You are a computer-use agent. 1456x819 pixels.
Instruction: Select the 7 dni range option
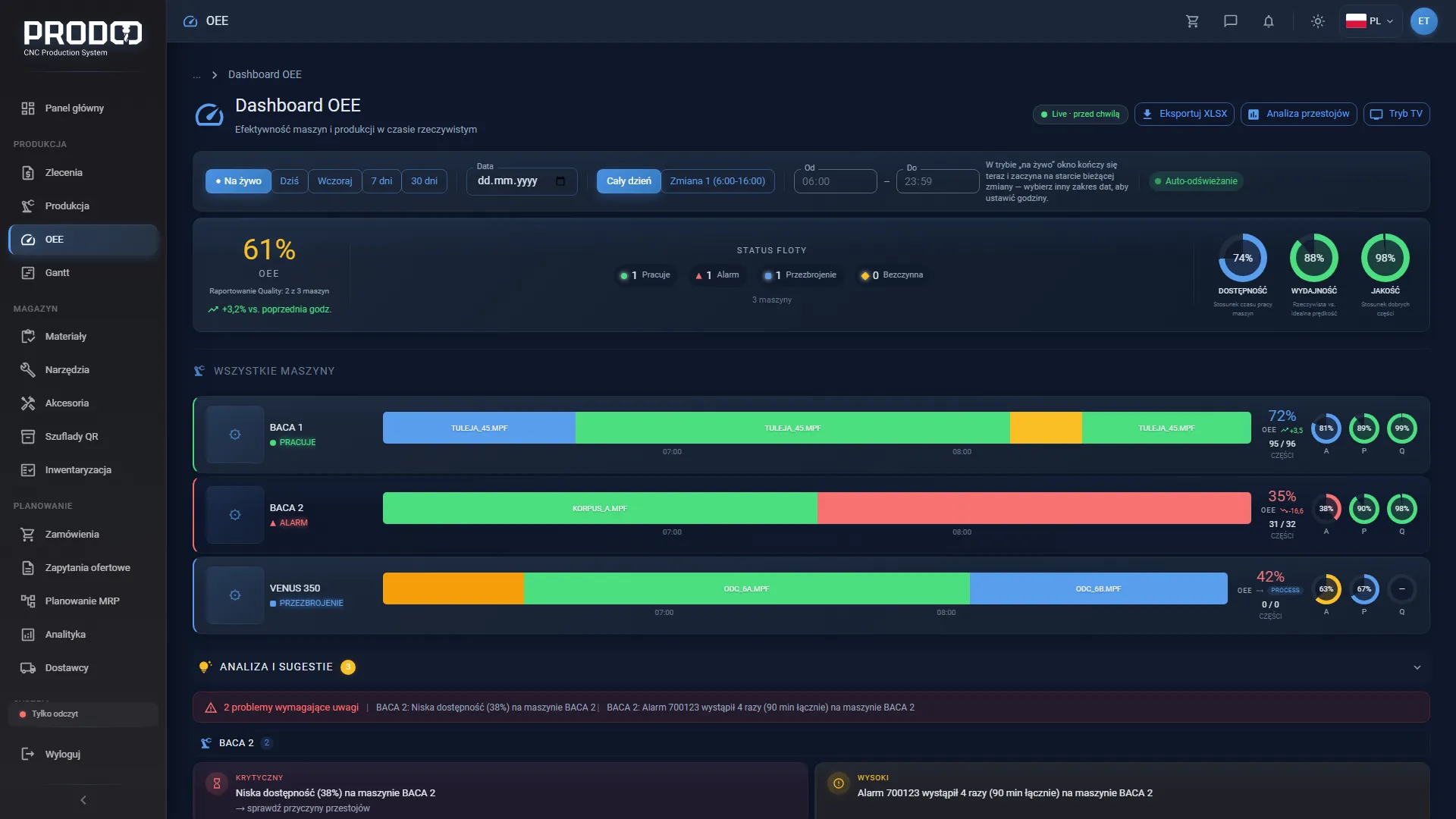pyautogui.click(x=381, y=181)
